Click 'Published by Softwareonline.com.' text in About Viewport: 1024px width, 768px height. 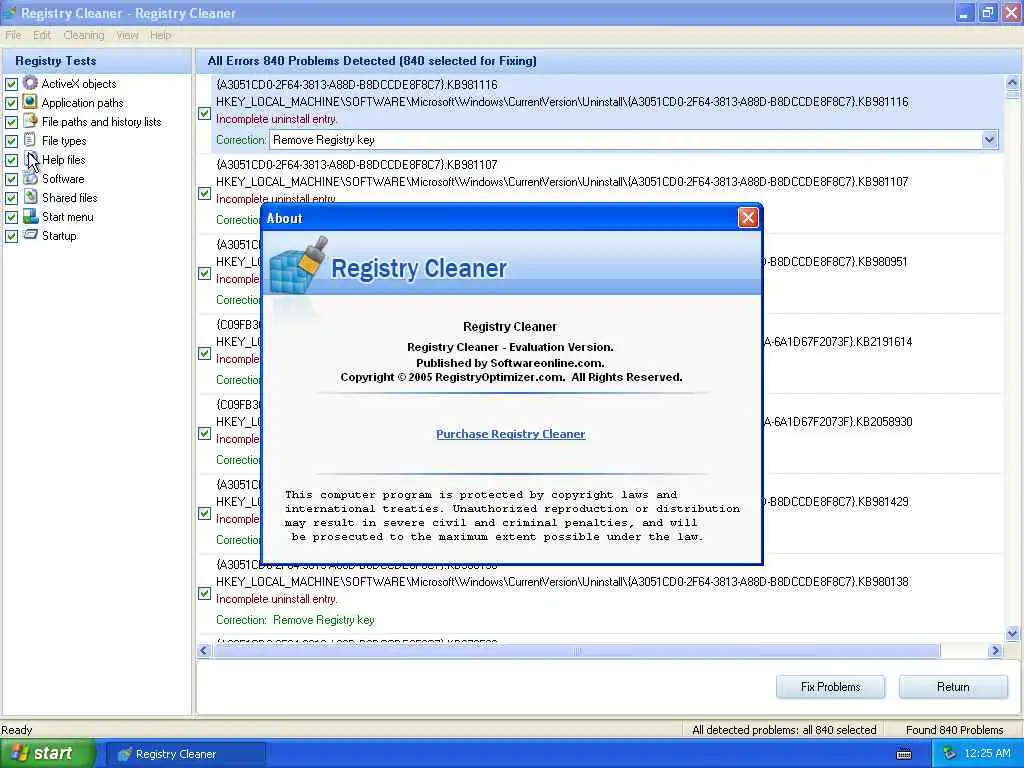click(x=510, y=362)
